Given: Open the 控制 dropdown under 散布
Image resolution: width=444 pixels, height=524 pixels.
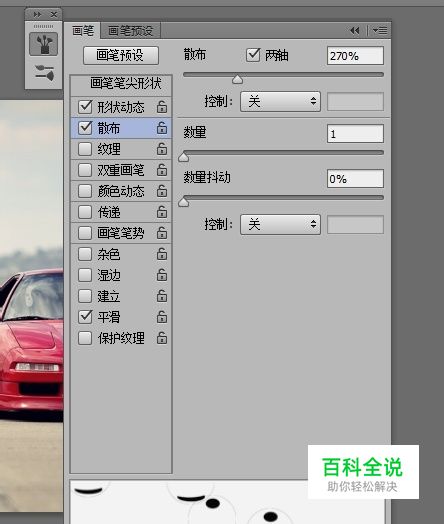Looking at the screenshot, I should click(280, 101).
